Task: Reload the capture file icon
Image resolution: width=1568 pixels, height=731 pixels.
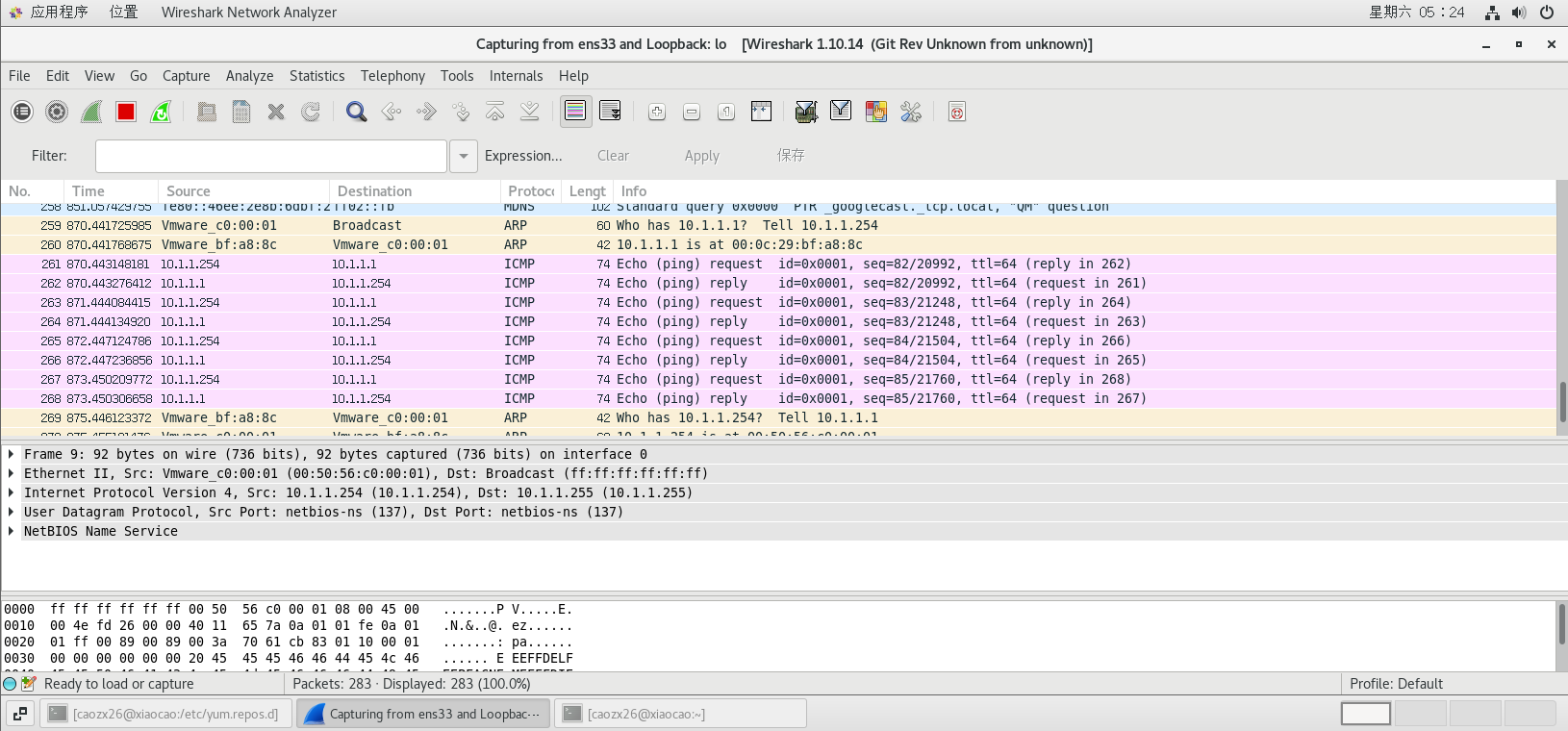Action: [311, 112]
